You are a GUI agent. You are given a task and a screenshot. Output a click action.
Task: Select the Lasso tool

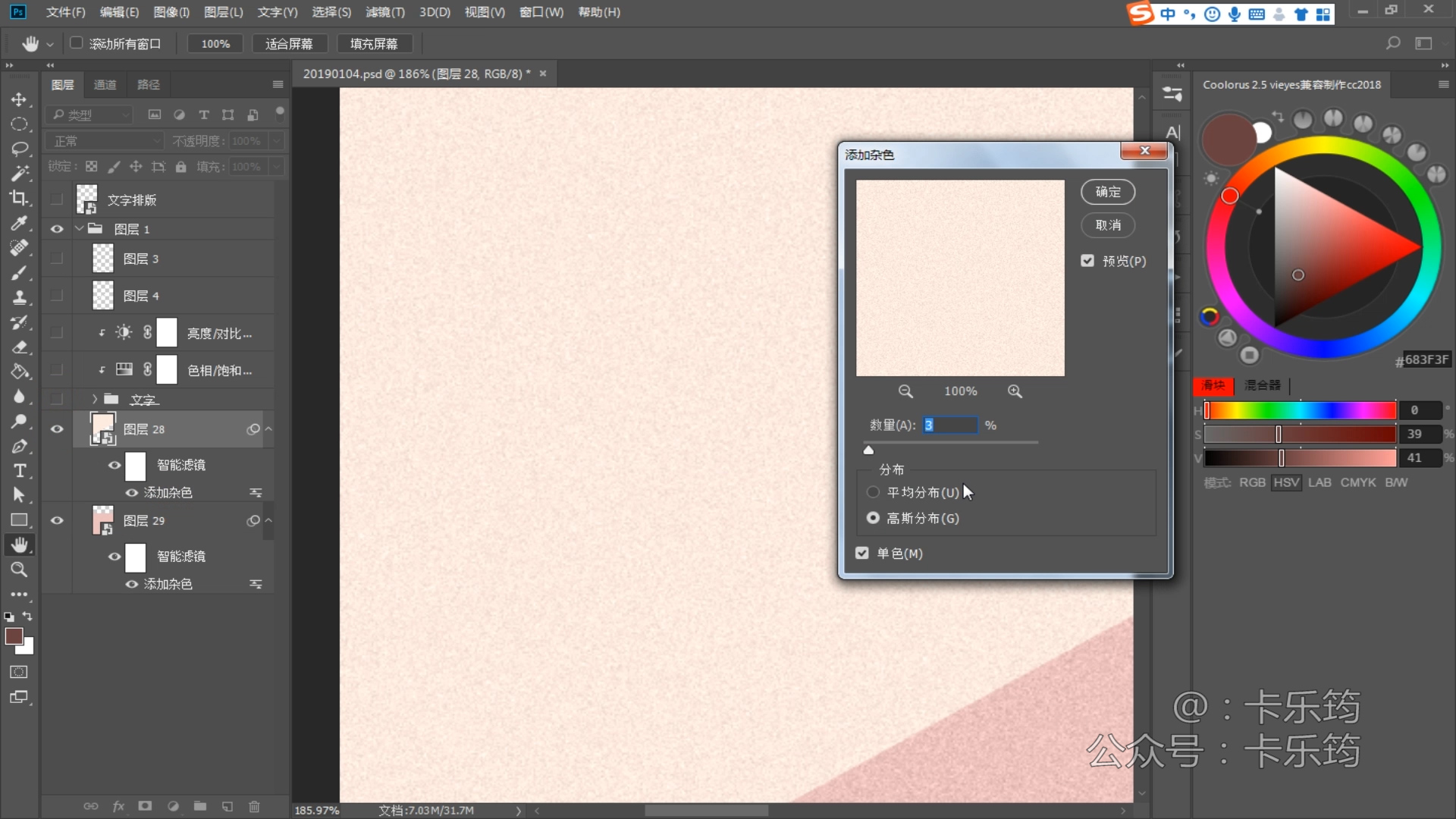[19, 149]
